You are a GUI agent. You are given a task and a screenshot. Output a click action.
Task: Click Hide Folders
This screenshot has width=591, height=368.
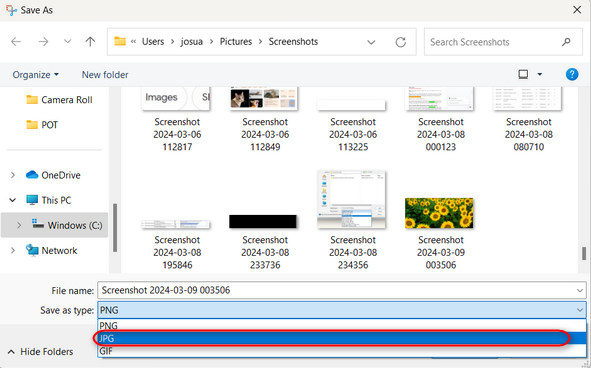click(40, 352)
